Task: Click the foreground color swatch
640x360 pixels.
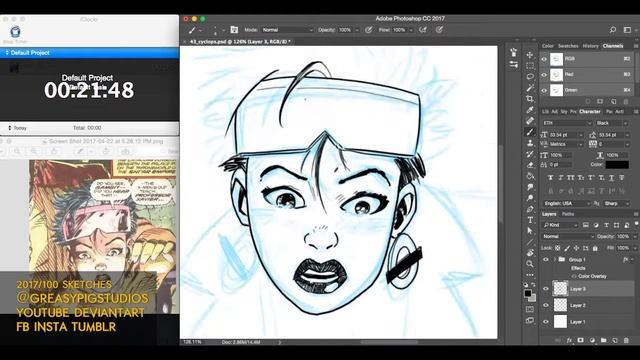Action: point(528,293)
